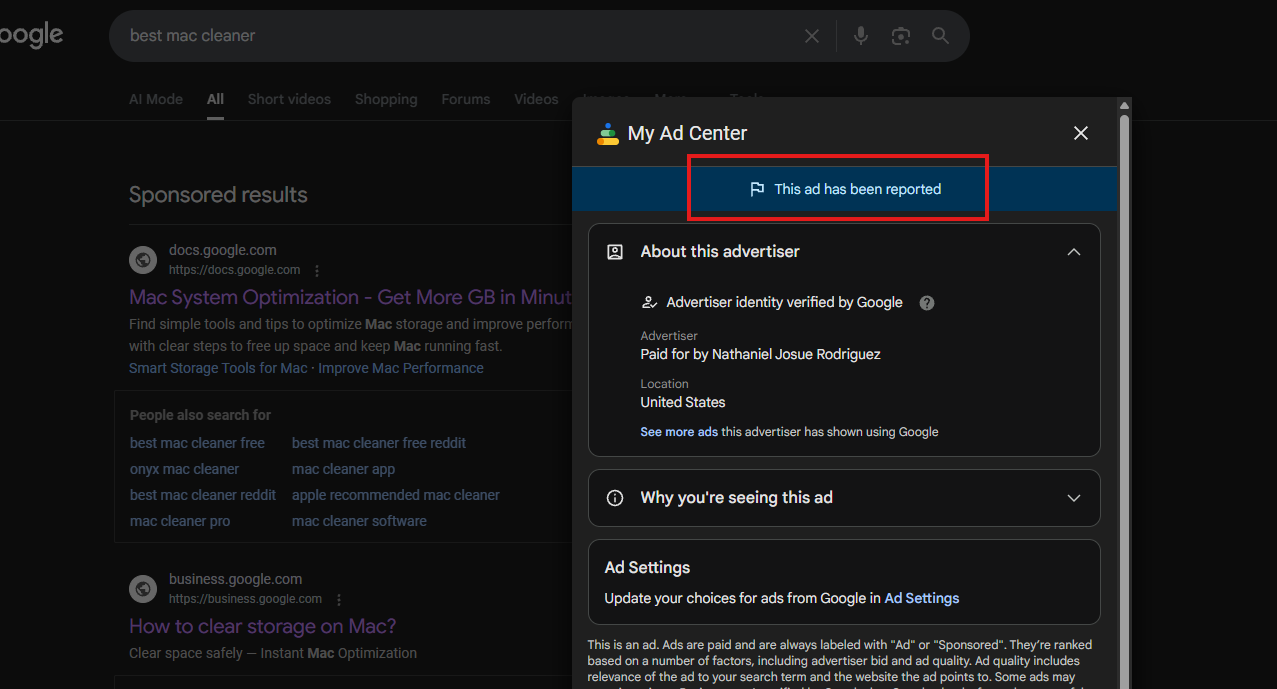
Task: Click the Ad Center panel scrollbar
Action: click(1124, 400)
